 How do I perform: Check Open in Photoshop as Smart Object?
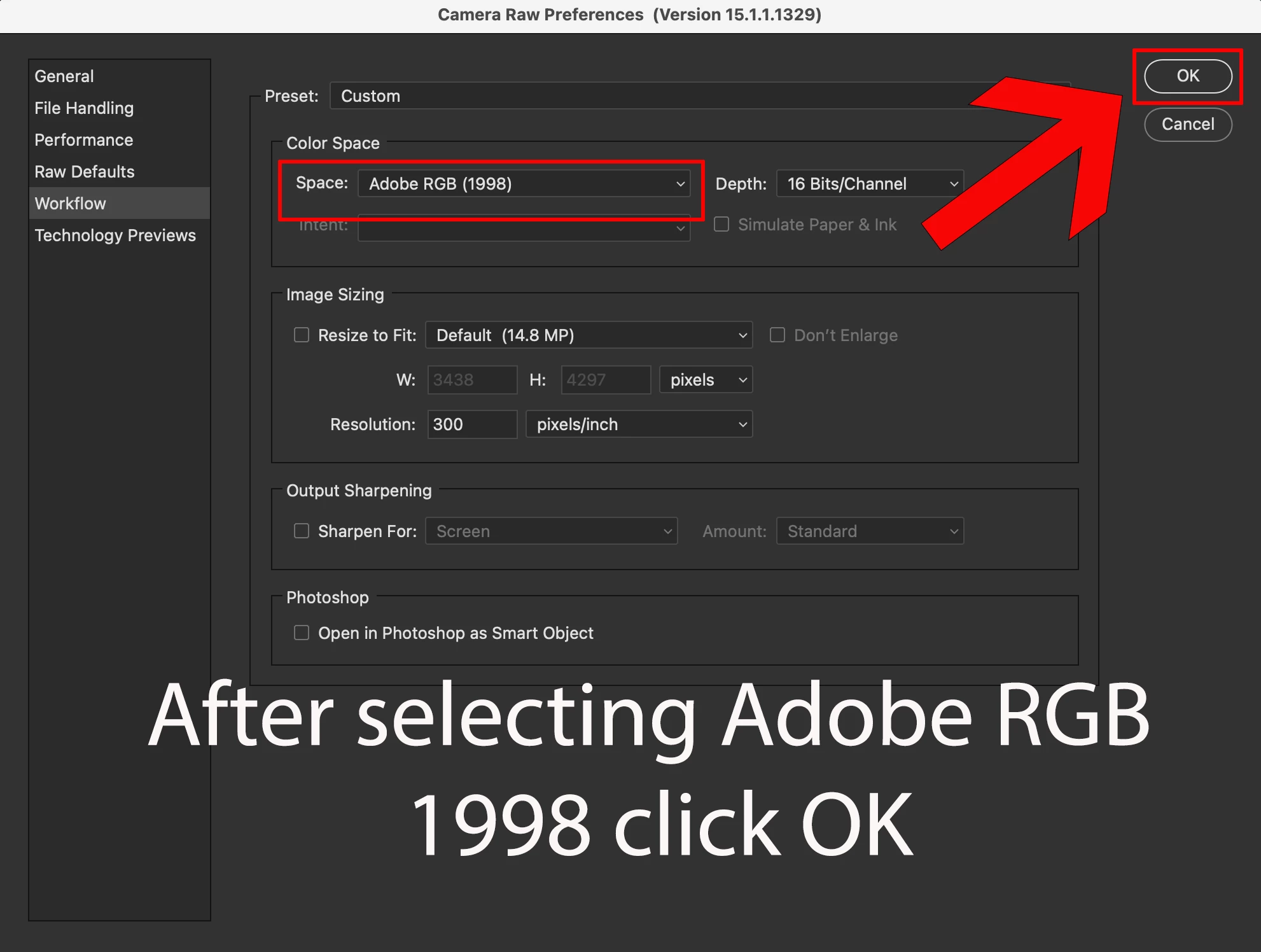tap(302, 633)
